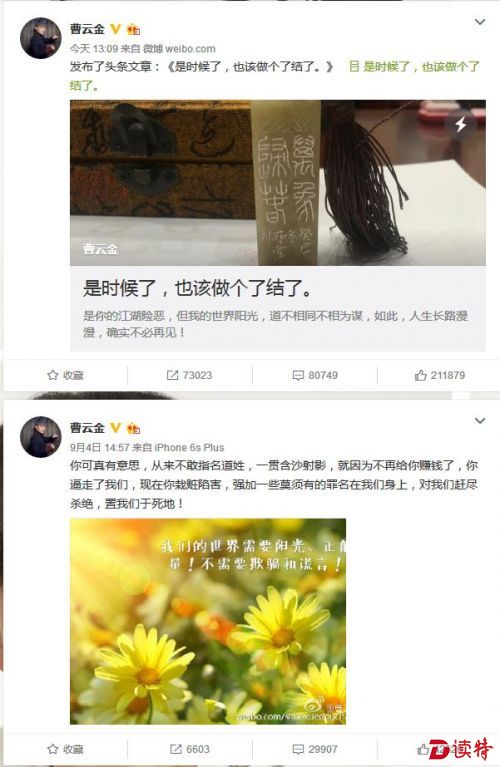Screen dimensions: 500x767
Task: Open comments on second post showing 29907
Action: (x=315, y=749)
